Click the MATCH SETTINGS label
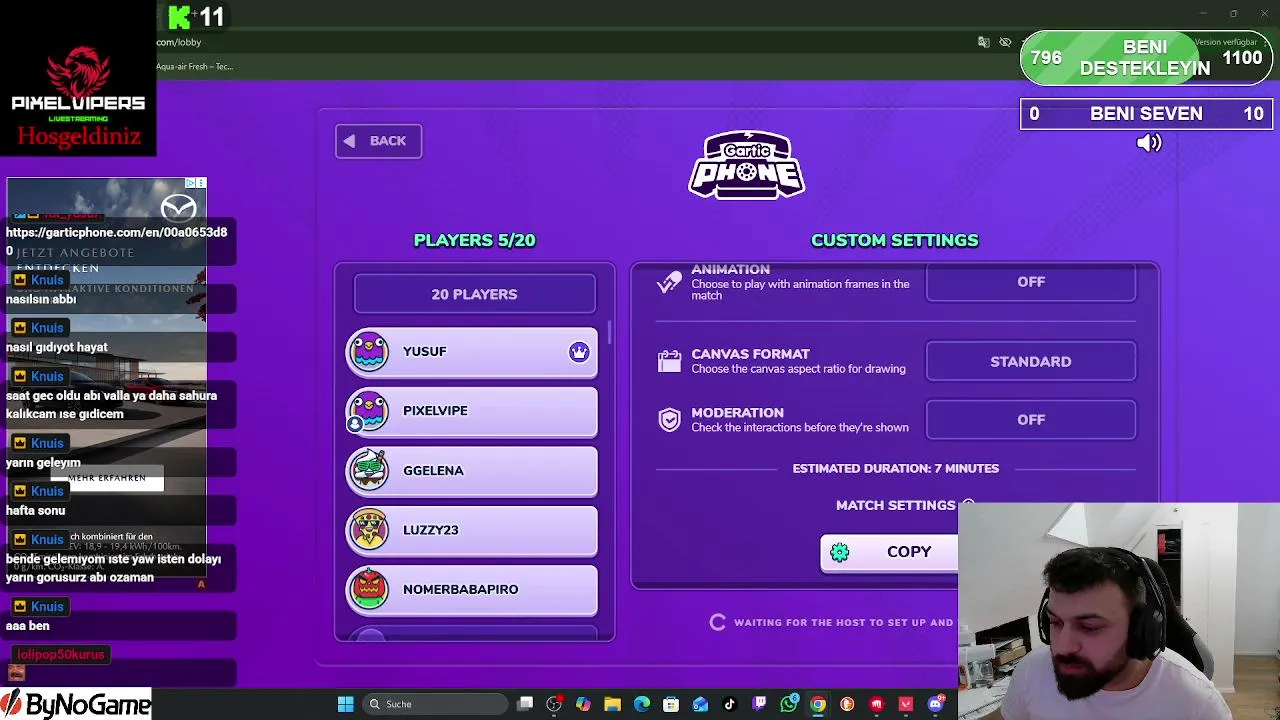This screenshot has width=1280, height=720. click(895, 505)
